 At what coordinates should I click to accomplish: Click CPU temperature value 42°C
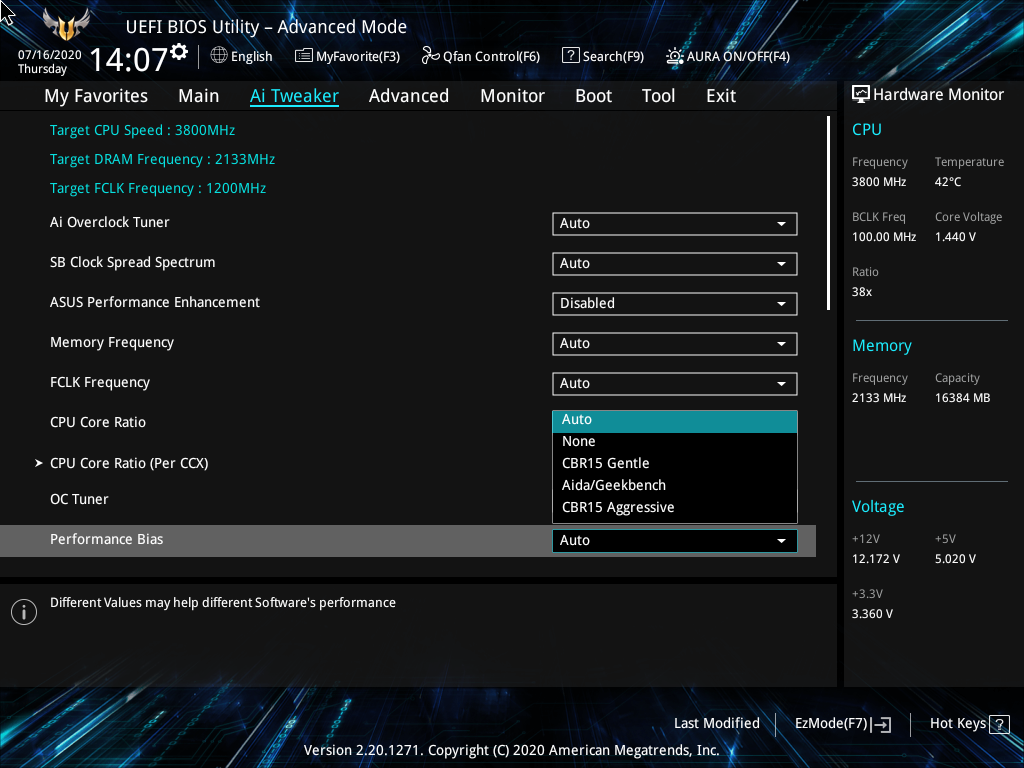point(948,182)
